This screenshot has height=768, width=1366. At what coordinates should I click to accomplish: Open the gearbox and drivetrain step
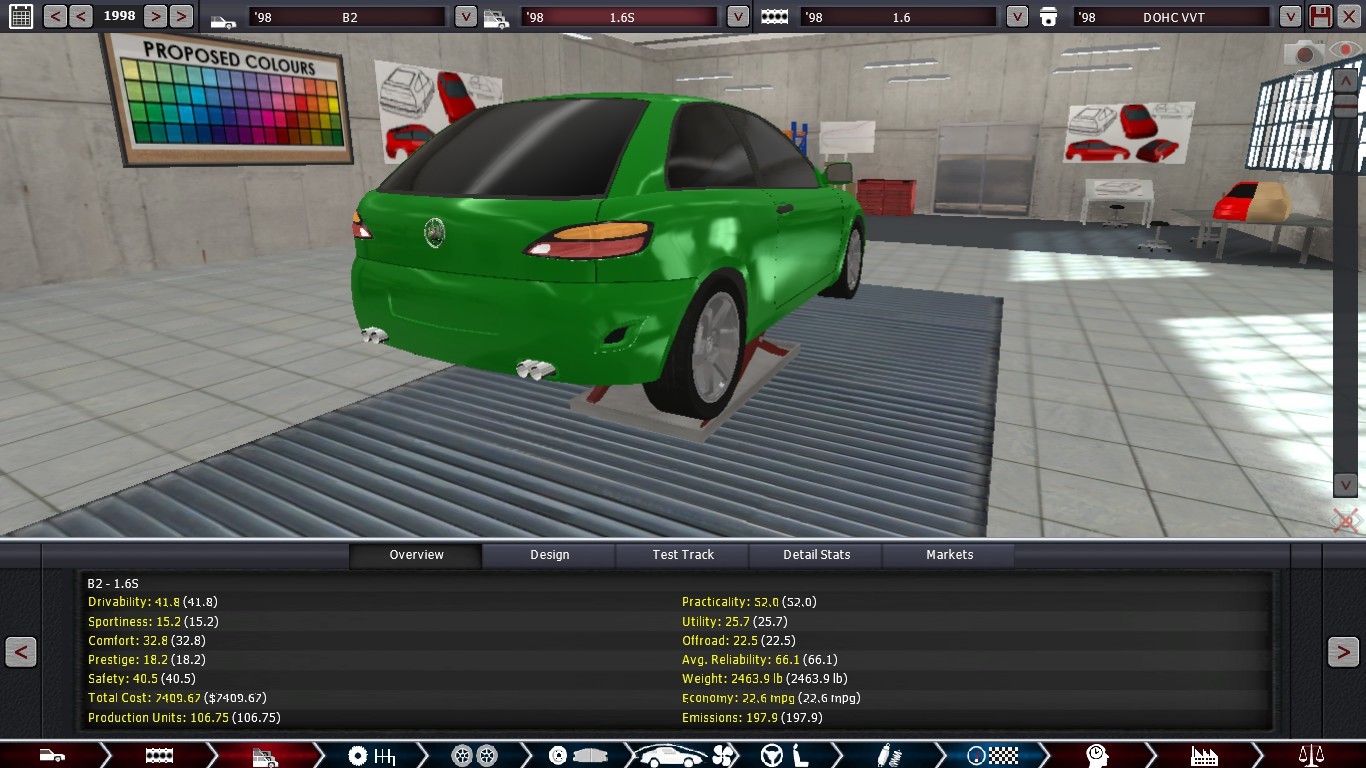tap(371, 755)
